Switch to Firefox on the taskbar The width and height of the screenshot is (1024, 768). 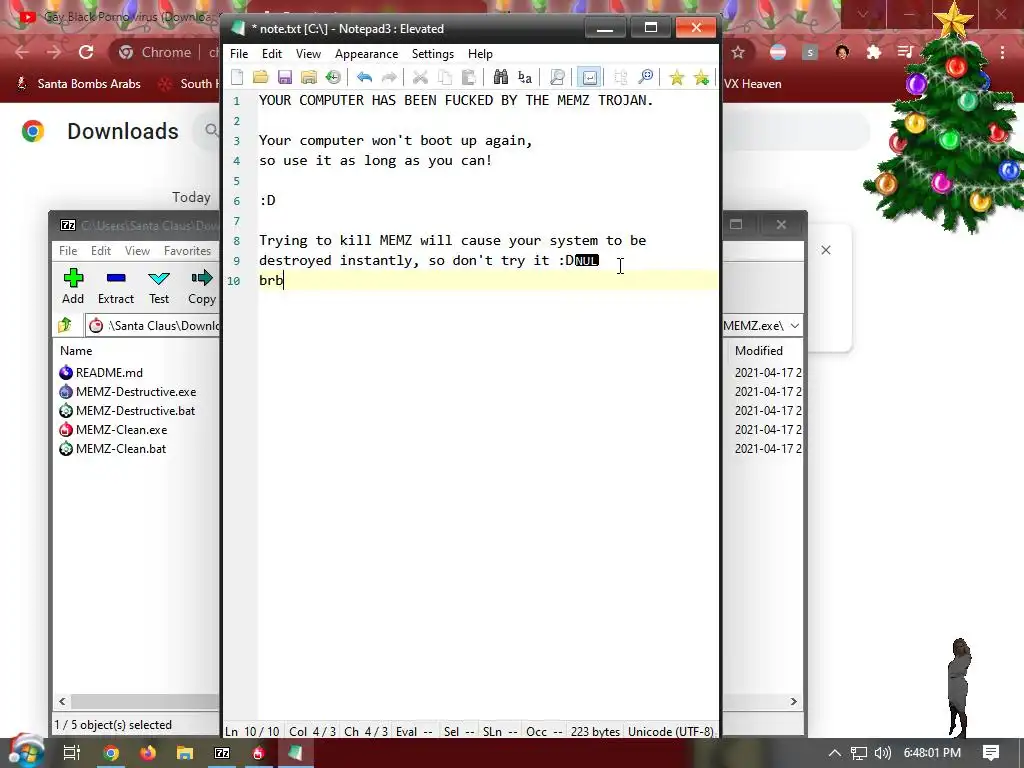(x=148, y=753)
